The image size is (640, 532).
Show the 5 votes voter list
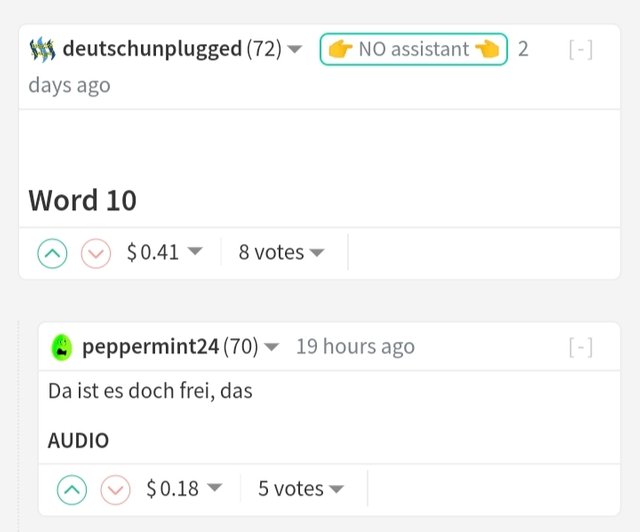point(301,489)
